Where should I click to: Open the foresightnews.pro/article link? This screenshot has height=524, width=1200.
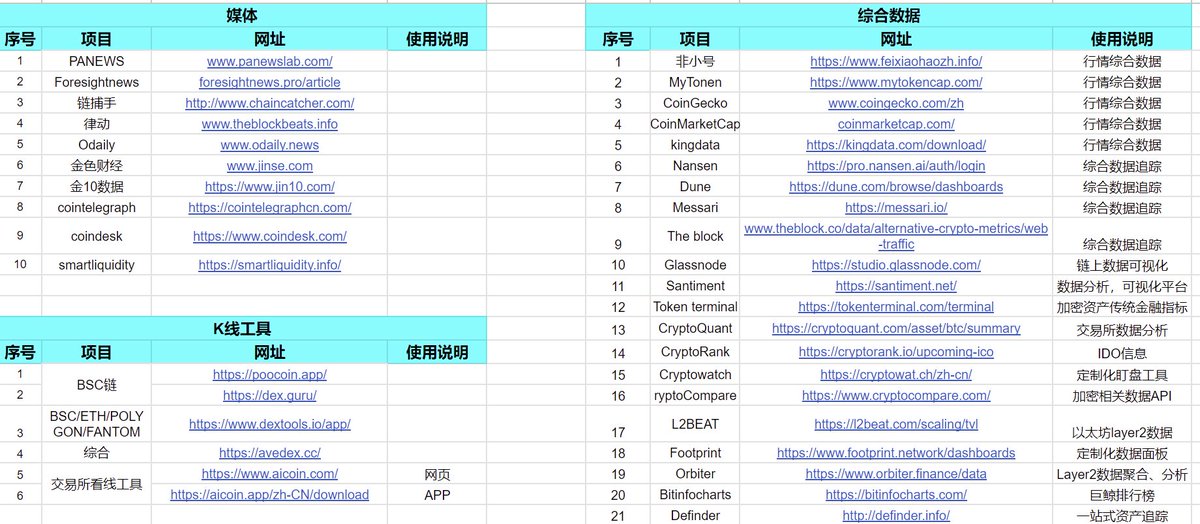[x=269, y=82]
